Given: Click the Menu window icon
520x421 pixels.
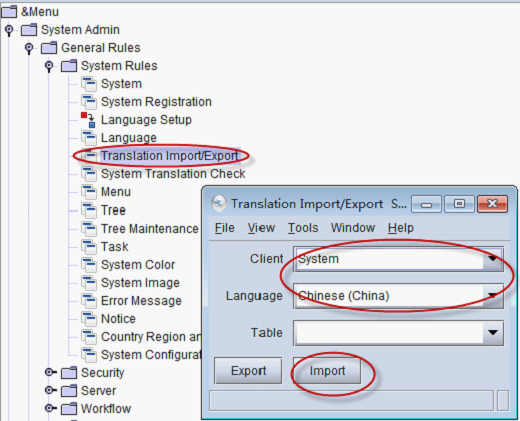Looking at the screenshot, I should (89, 192).
